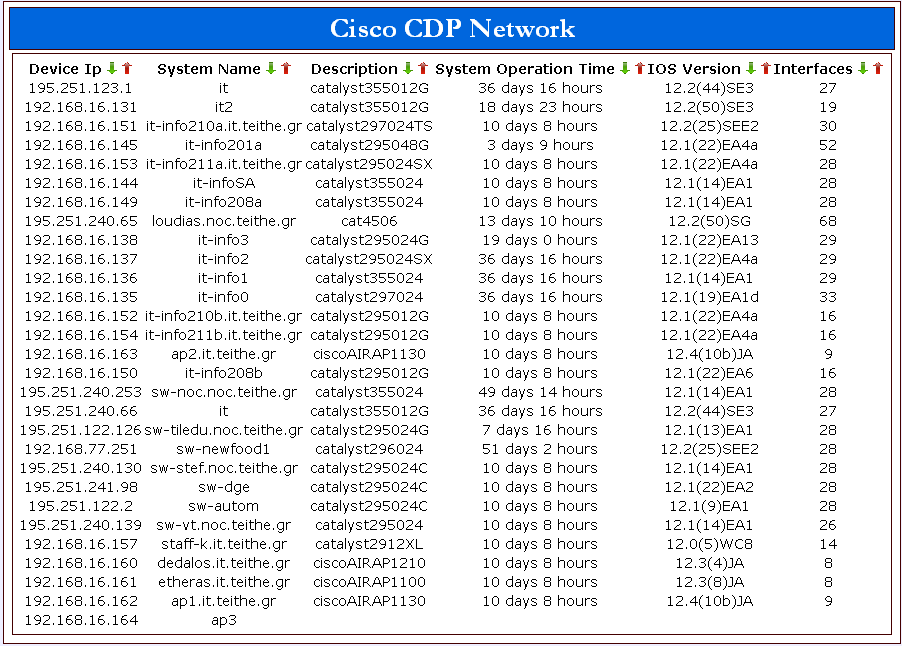
Task: Select description catalyst296024
Action: pyautogui.click(x=369, y=449)
